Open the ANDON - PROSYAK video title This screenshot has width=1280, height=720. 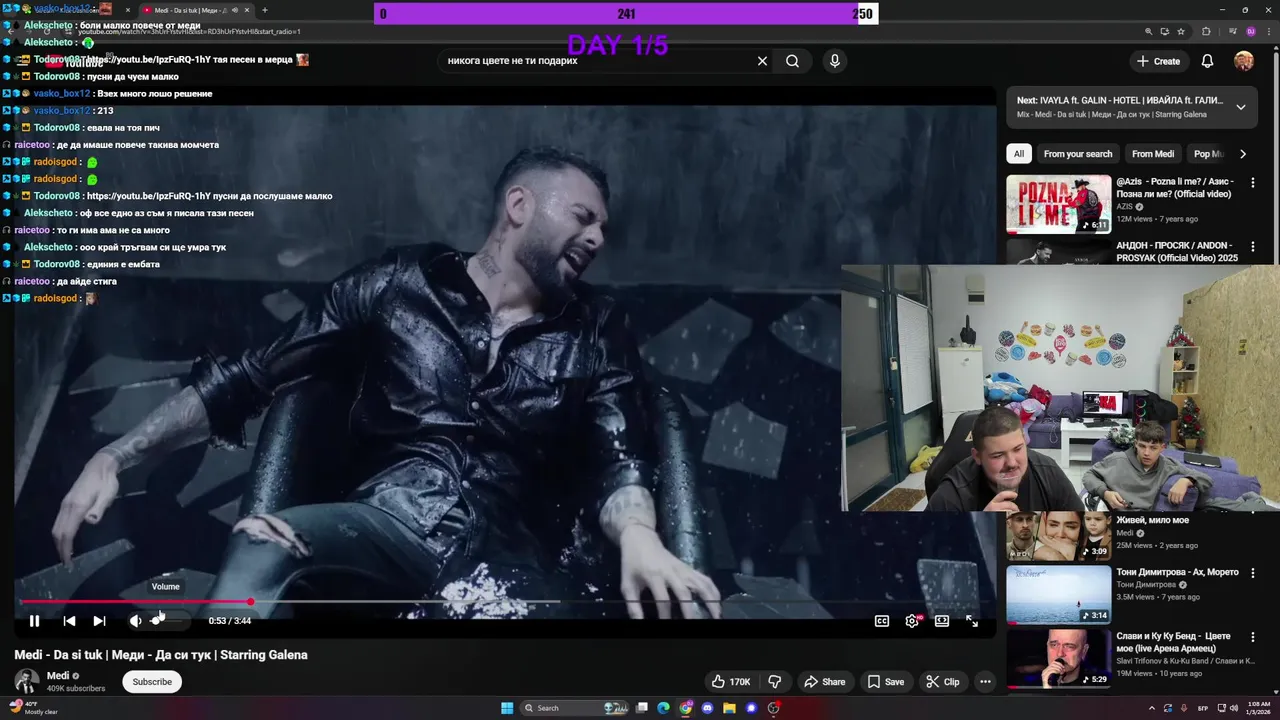tap(1177, 251)
